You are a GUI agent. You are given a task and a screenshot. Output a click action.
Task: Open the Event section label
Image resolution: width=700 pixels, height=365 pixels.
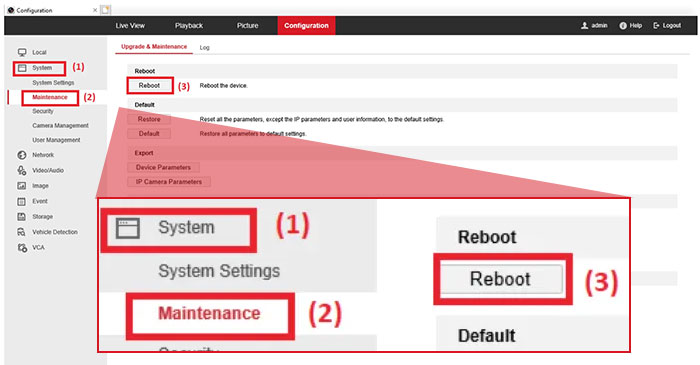click(40, 201)
